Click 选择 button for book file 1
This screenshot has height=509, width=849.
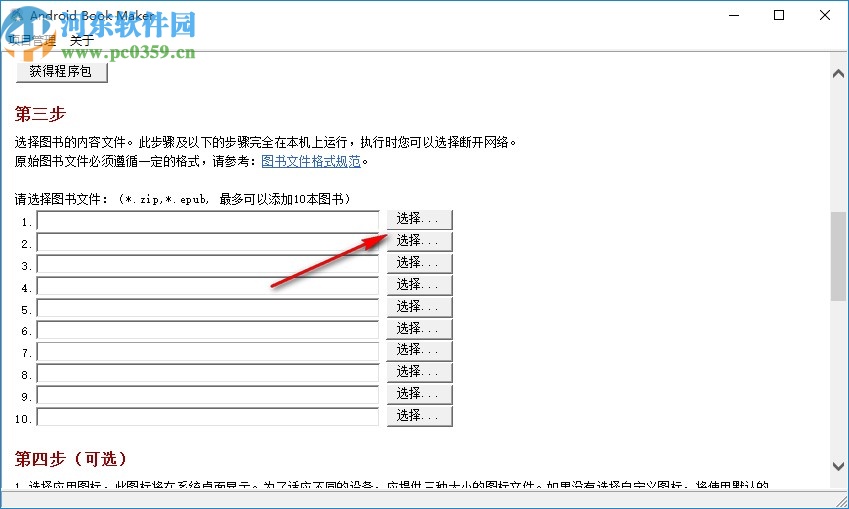[419, 219]
